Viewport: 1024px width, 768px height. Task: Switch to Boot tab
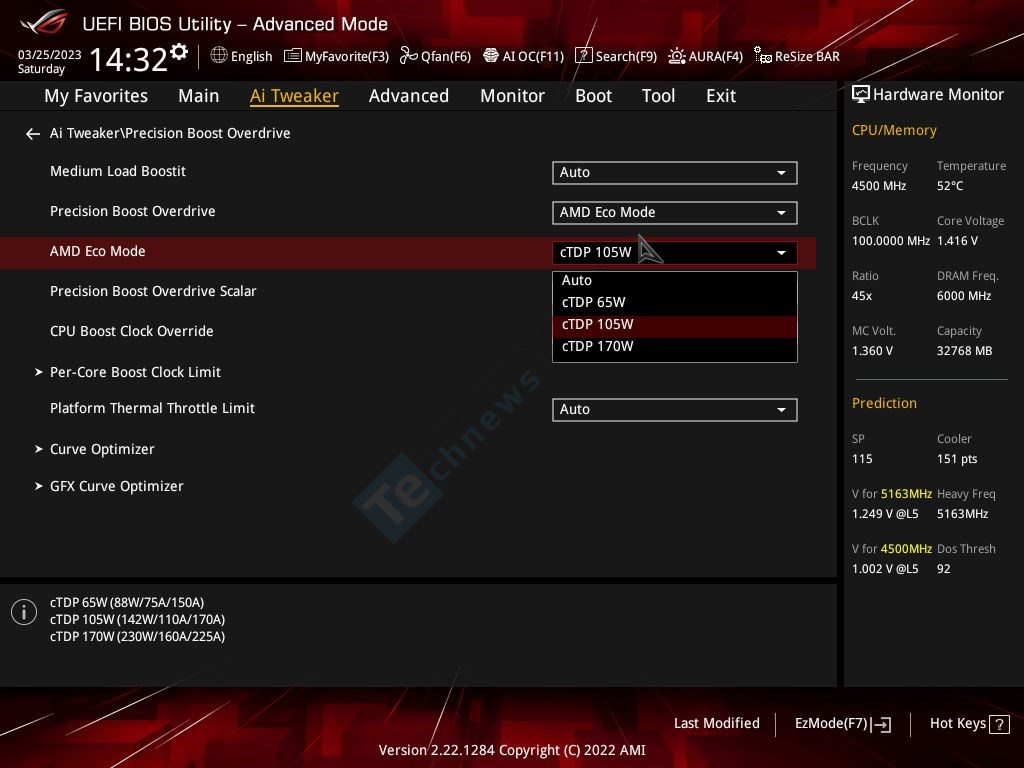594,96
